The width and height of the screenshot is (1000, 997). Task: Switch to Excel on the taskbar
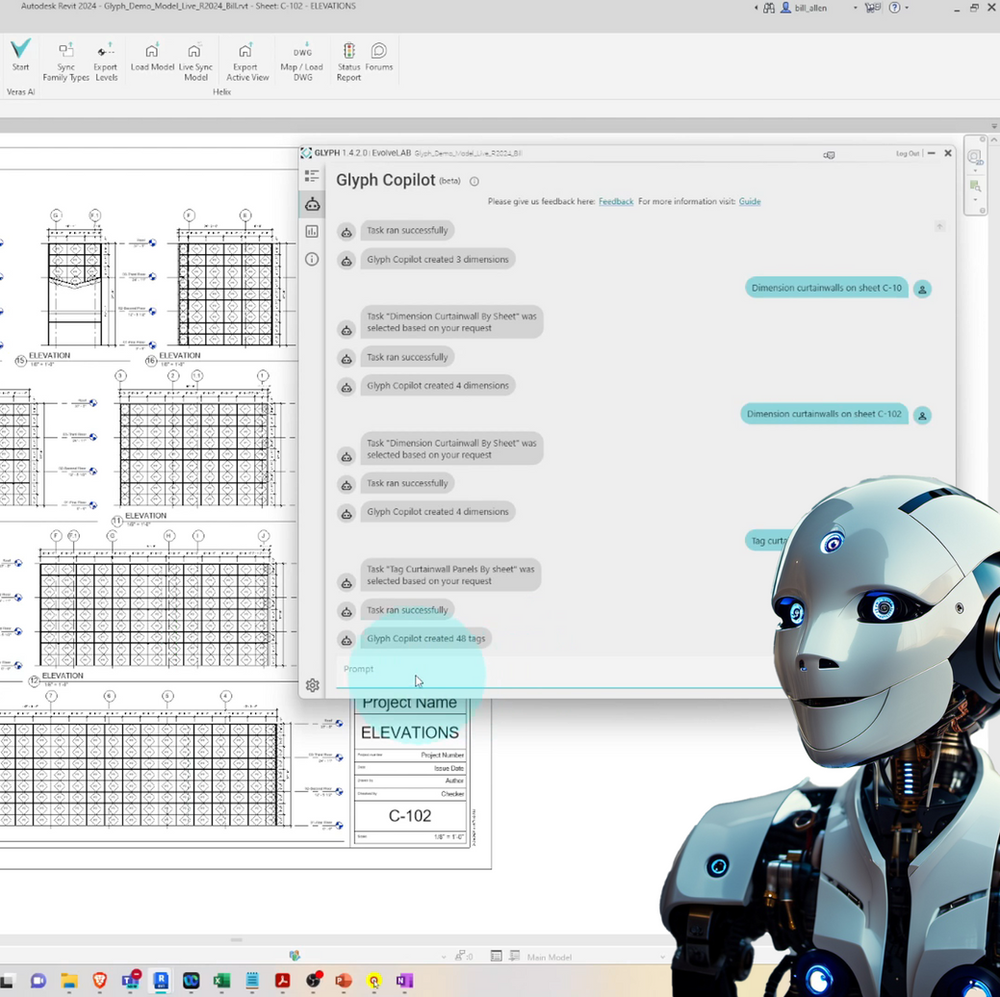[221, 980]
